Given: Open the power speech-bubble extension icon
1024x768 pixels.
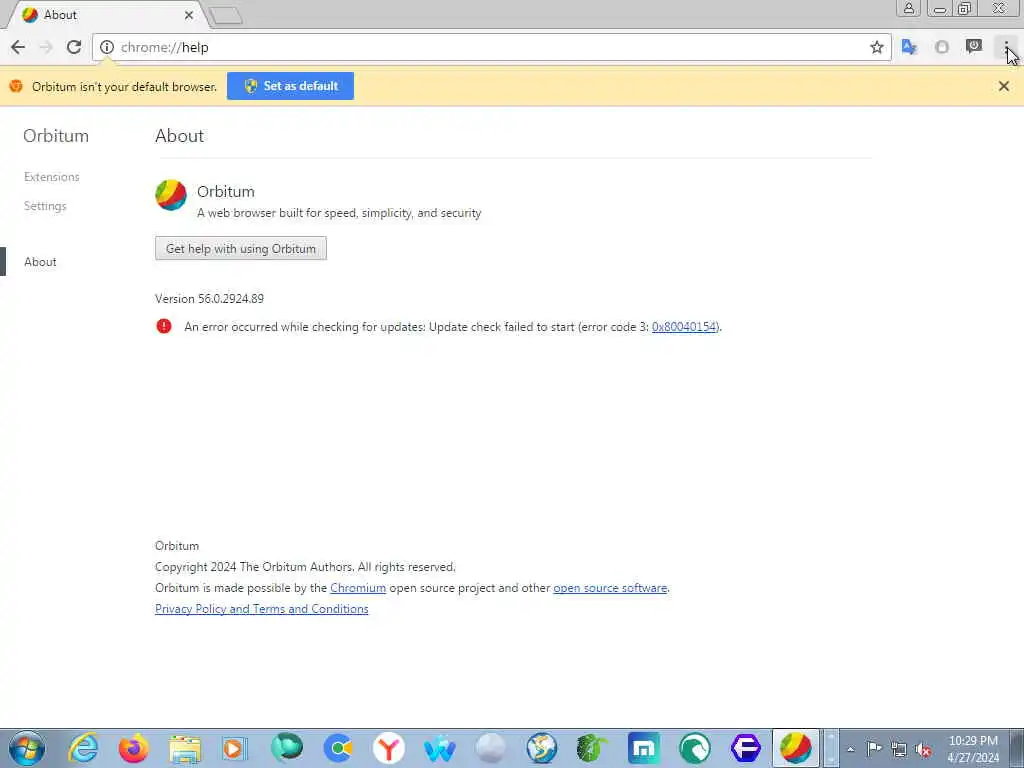Looking at the screenshot, I should tap(974, 46).
